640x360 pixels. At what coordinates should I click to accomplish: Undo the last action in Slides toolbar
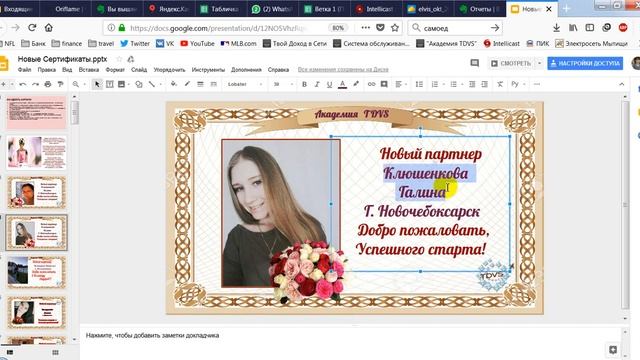point(23,84)
